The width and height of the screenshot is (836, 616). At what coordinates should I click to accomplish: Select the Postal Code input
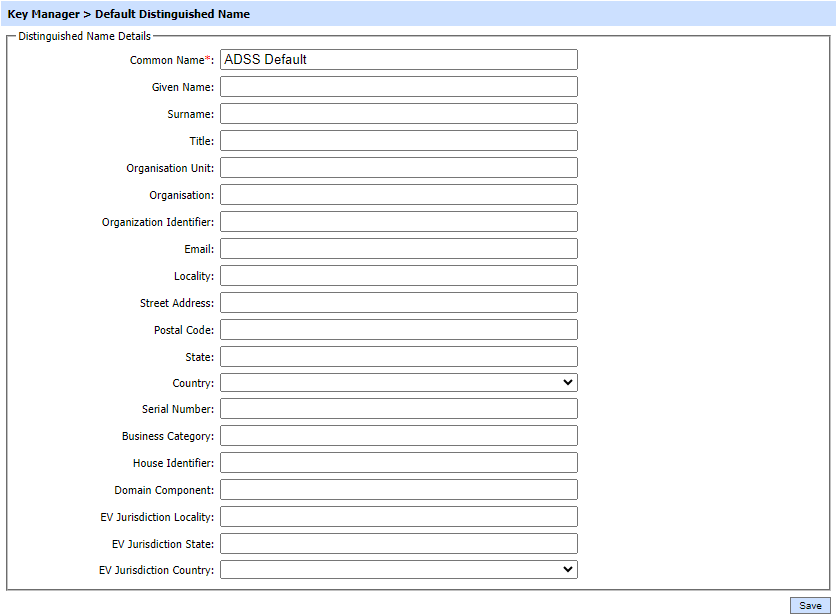(x=398, y=330)
